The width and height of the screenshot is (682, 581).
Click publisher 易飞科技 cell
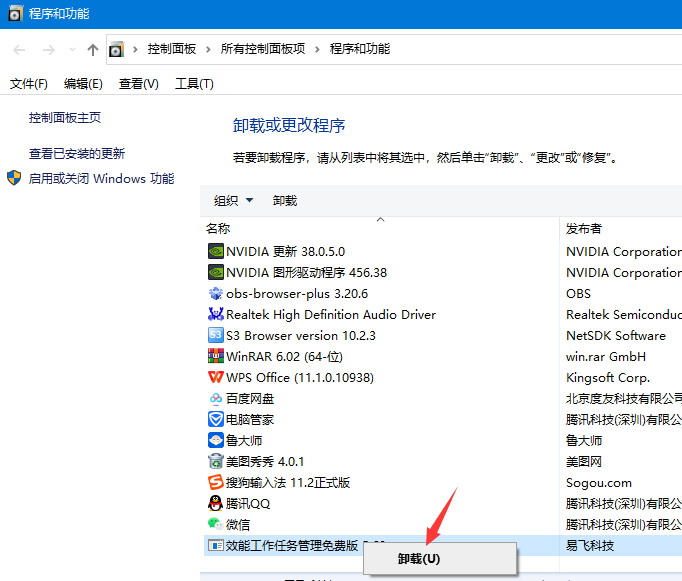(590, 545)
